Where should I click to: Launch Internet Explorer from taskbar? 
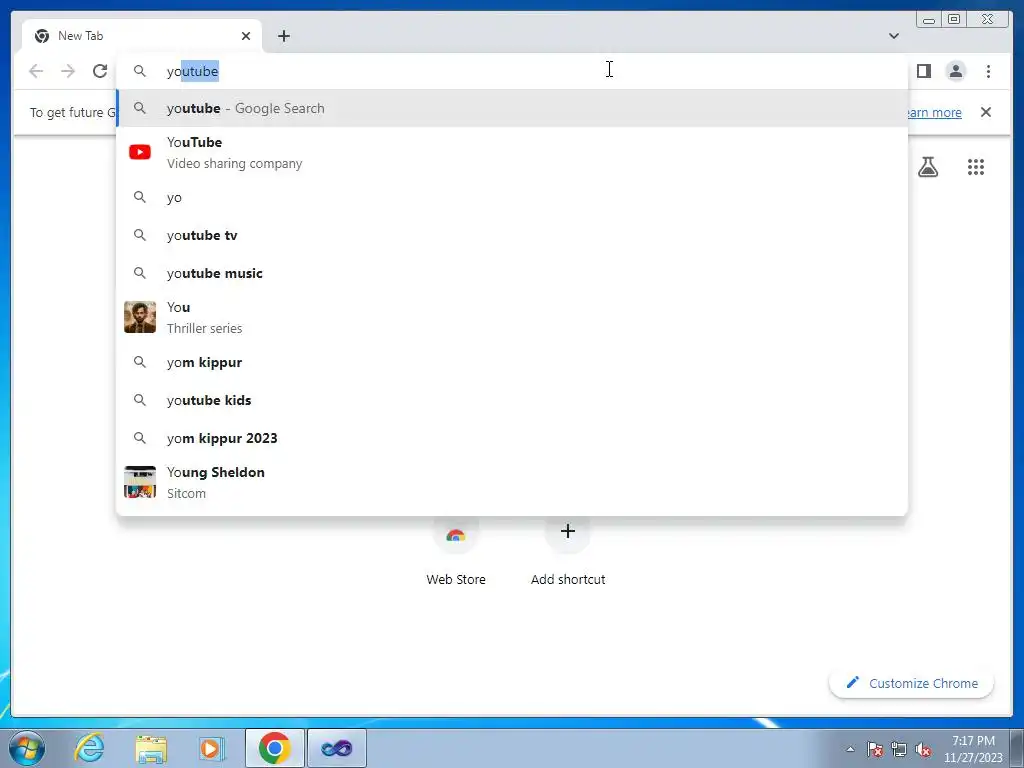[x=89, y=748]
